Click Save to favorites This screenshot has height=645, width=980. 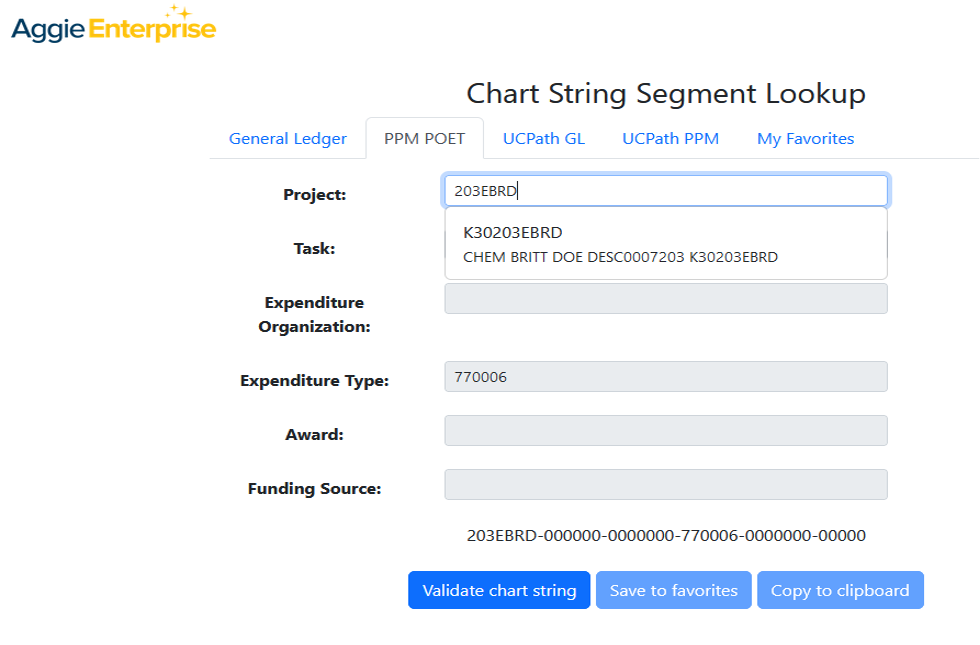coord(673,590)
